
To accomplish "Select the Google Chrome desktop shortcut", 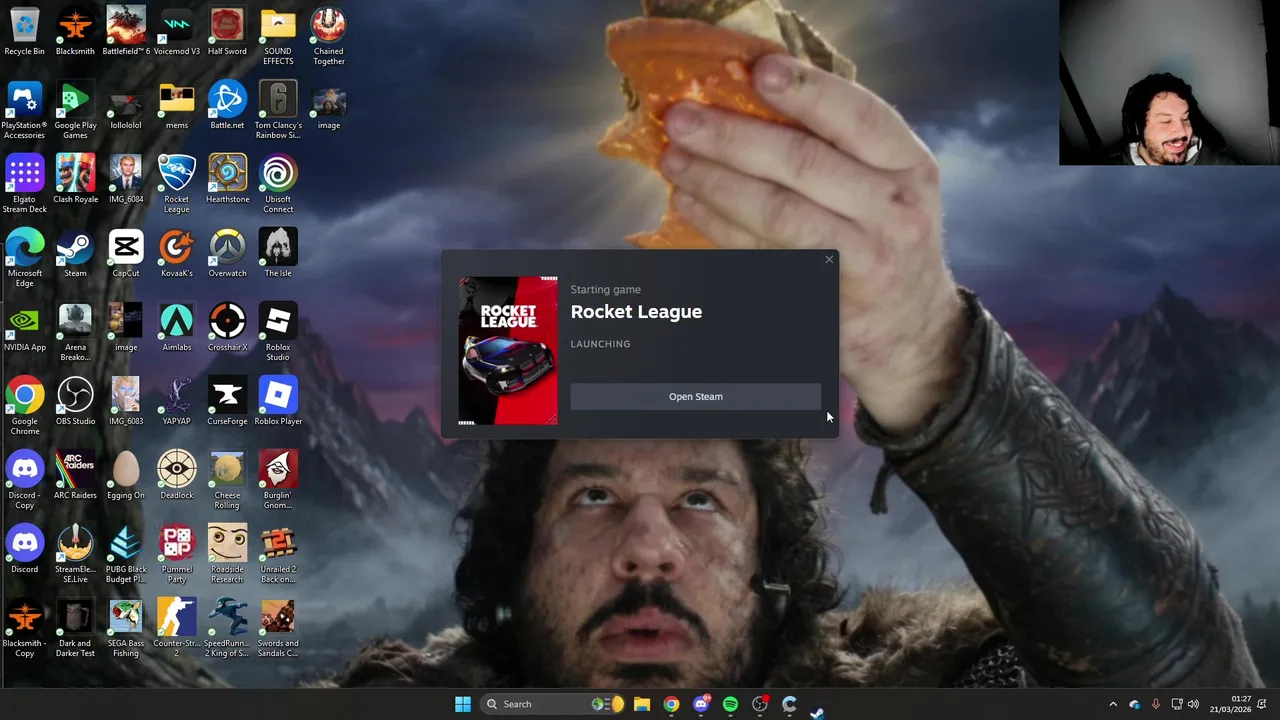I will pyautogui.click(x=24, y=407).
